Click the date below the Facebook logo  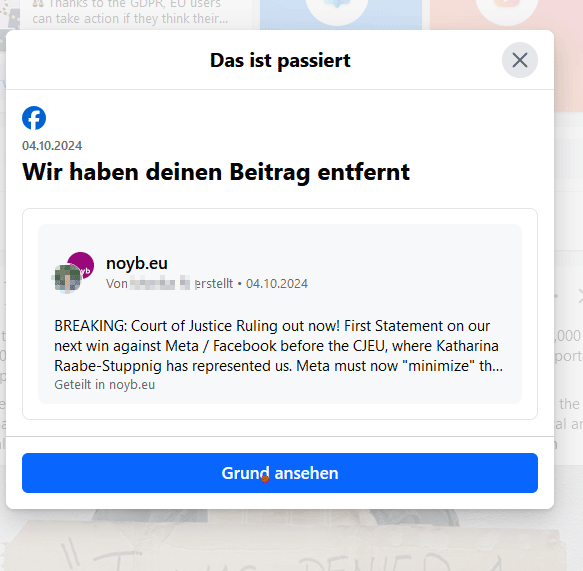coord(52,146)
